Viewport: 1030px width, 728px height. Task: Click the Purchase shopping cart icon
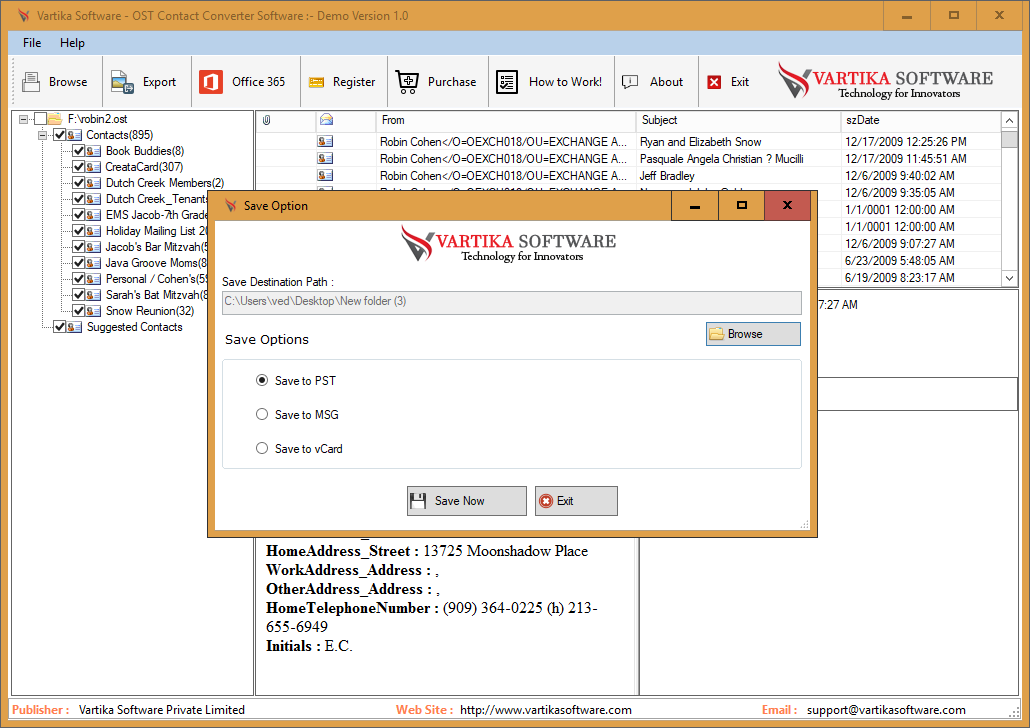pos(407,82)
